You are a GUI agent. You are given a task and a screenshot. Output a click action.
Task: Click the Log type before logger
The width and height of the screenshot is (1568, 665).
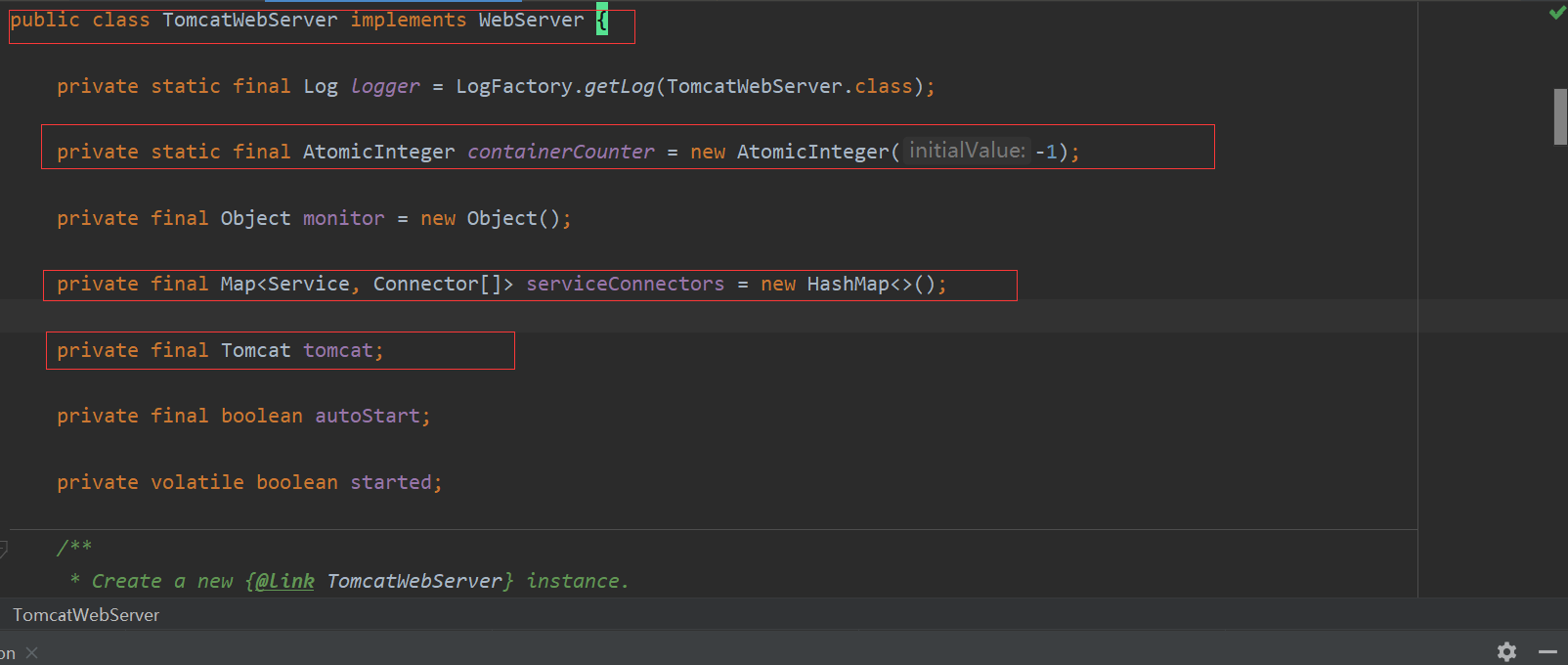coord(321,86)
